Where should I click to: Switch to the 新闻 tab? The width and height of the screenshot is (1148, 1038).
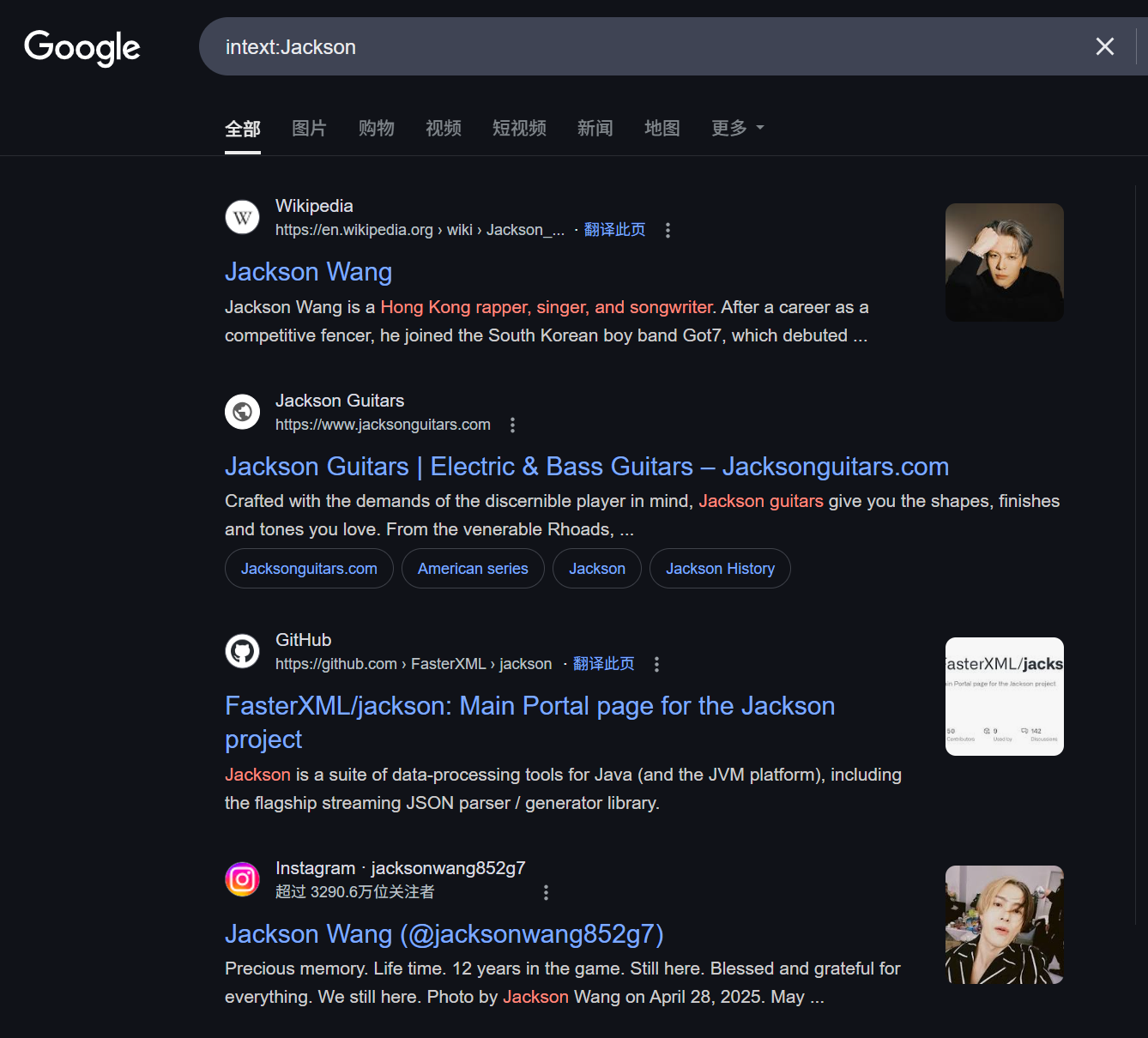(x=595, y=129)
